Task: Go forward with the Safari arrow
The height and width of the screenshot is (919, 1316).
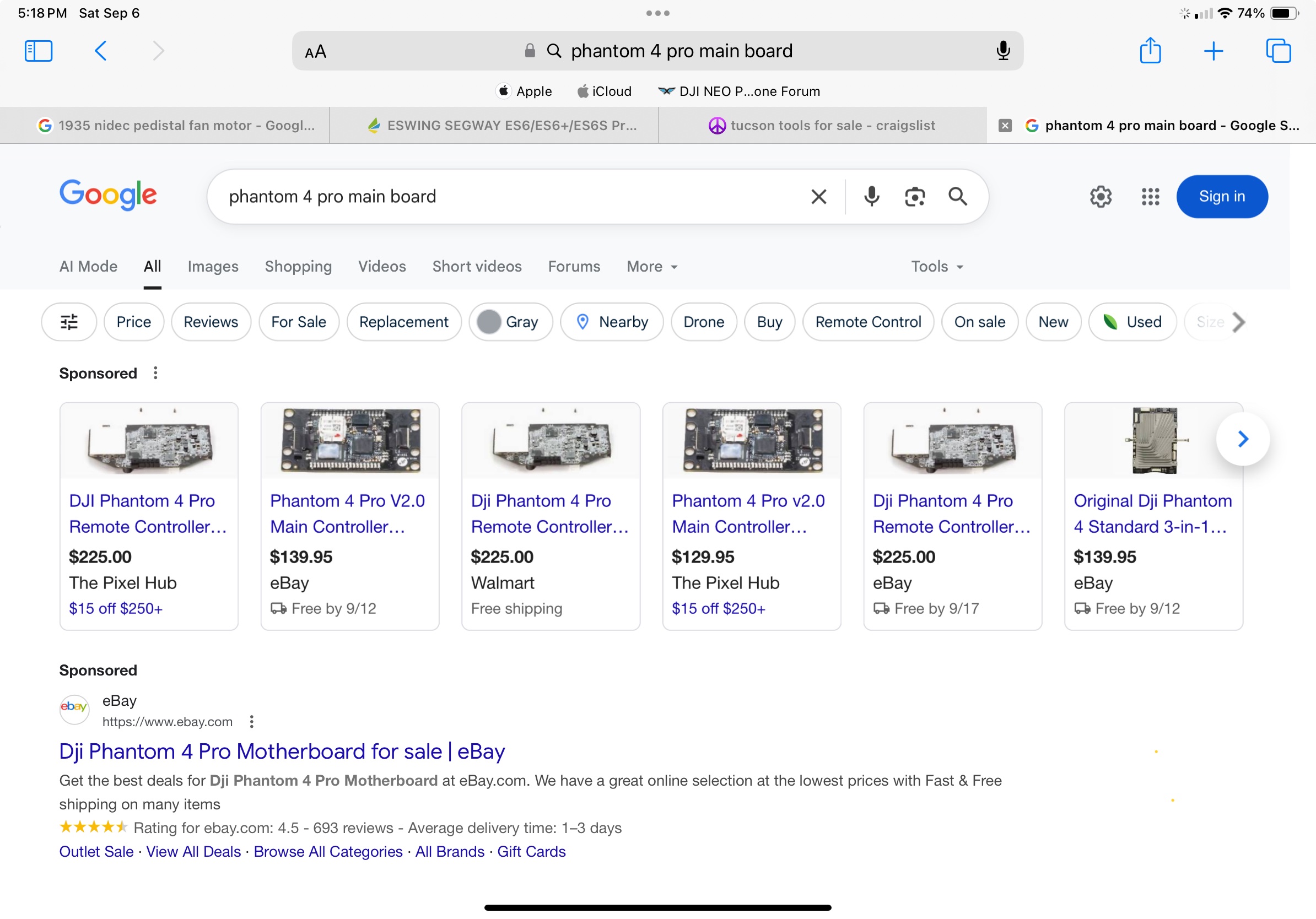Action: coord(158,51)
